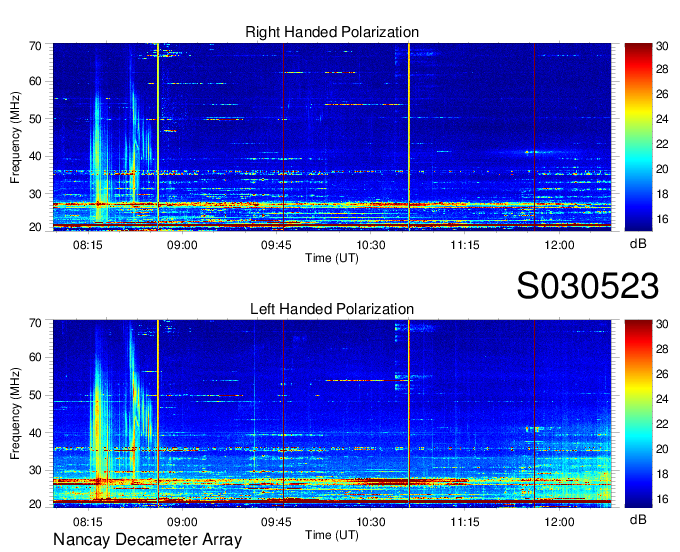Click the 08:15 time tick under the bottom plot

click(88, 522)
